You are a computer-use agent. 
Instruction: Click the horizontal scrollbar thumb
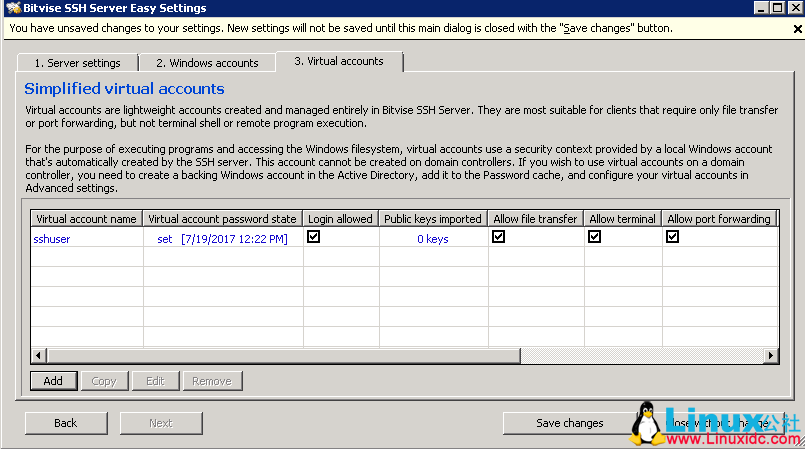click(283, 356)
